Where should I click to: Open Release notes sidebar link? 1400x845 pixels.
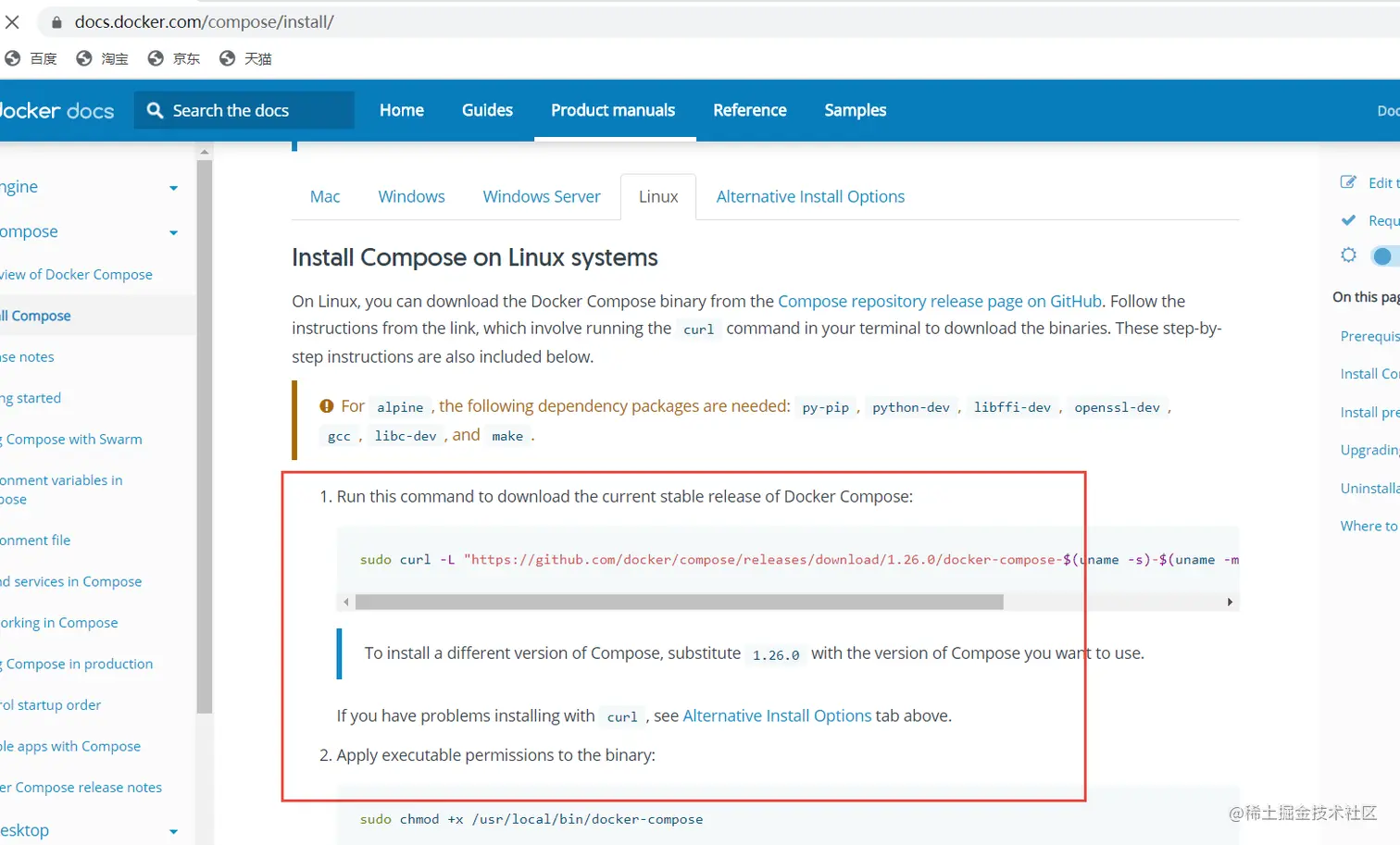27,356
